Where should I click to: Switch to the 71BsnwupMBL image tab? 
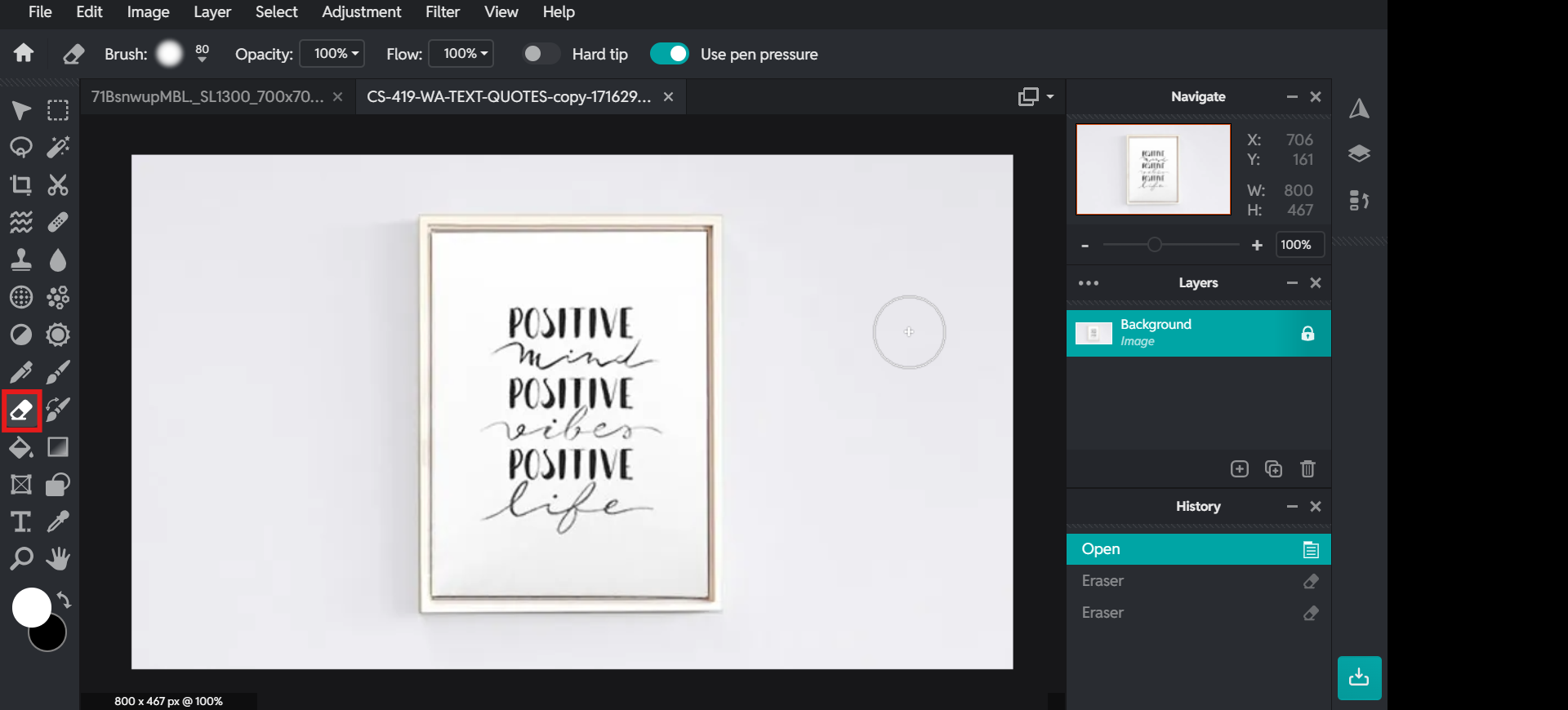(x=207, y=97)
